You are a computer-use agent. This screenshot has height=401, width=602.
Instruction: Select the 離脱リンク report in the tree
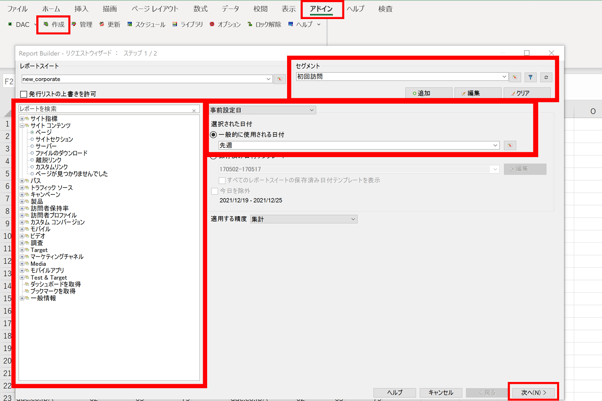coord(48,160)
